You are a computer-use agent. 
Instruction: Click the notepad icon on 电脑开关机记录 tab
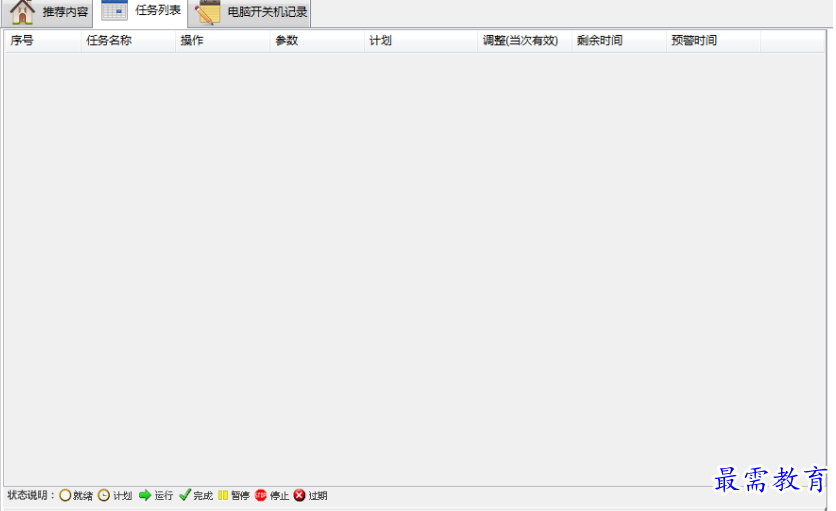pos(207,12)
